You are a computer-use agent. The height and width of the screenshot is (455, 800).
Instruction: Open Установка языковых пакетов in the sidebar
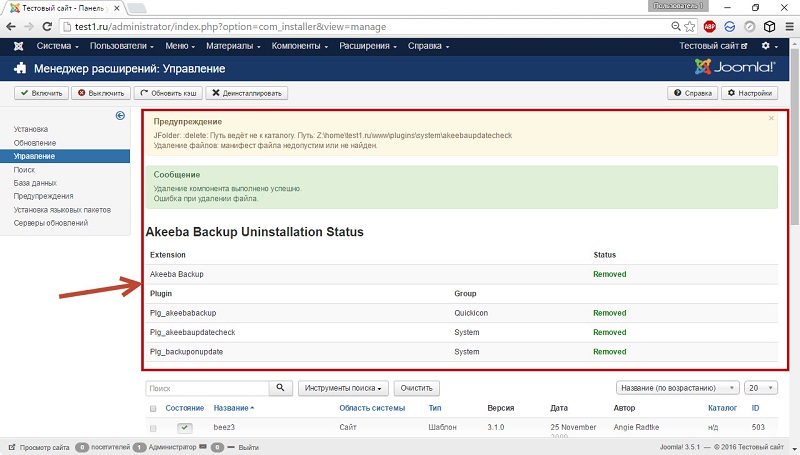(x=62, y=210)
